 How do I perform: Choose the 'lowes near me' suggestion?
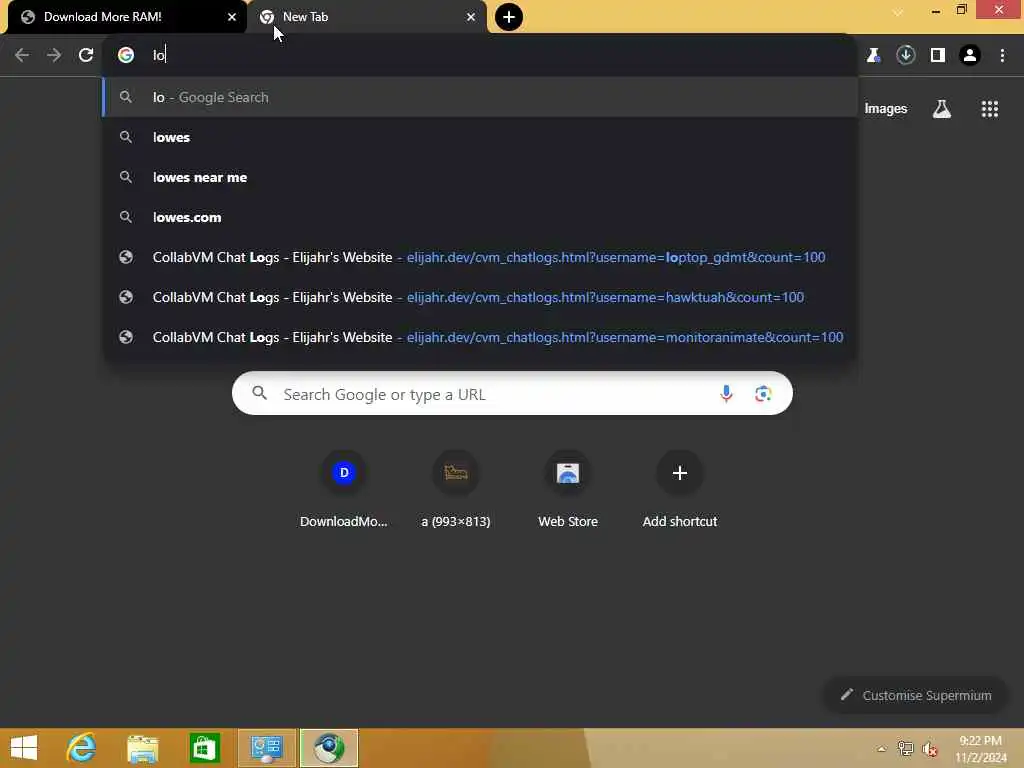coord(480,177)
